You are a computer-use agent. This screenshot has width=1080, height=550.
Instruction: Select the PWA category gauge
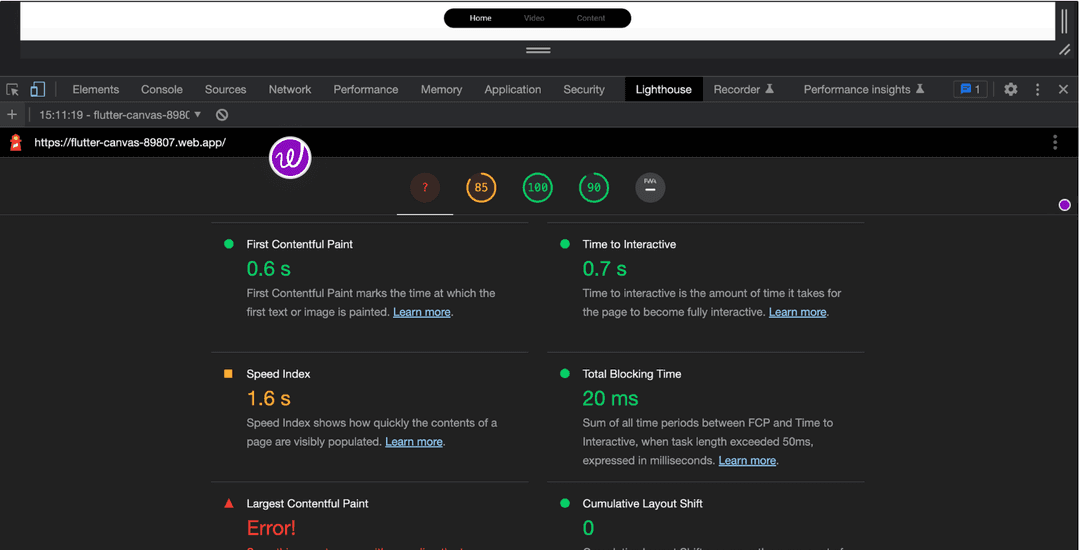(650, 187)
